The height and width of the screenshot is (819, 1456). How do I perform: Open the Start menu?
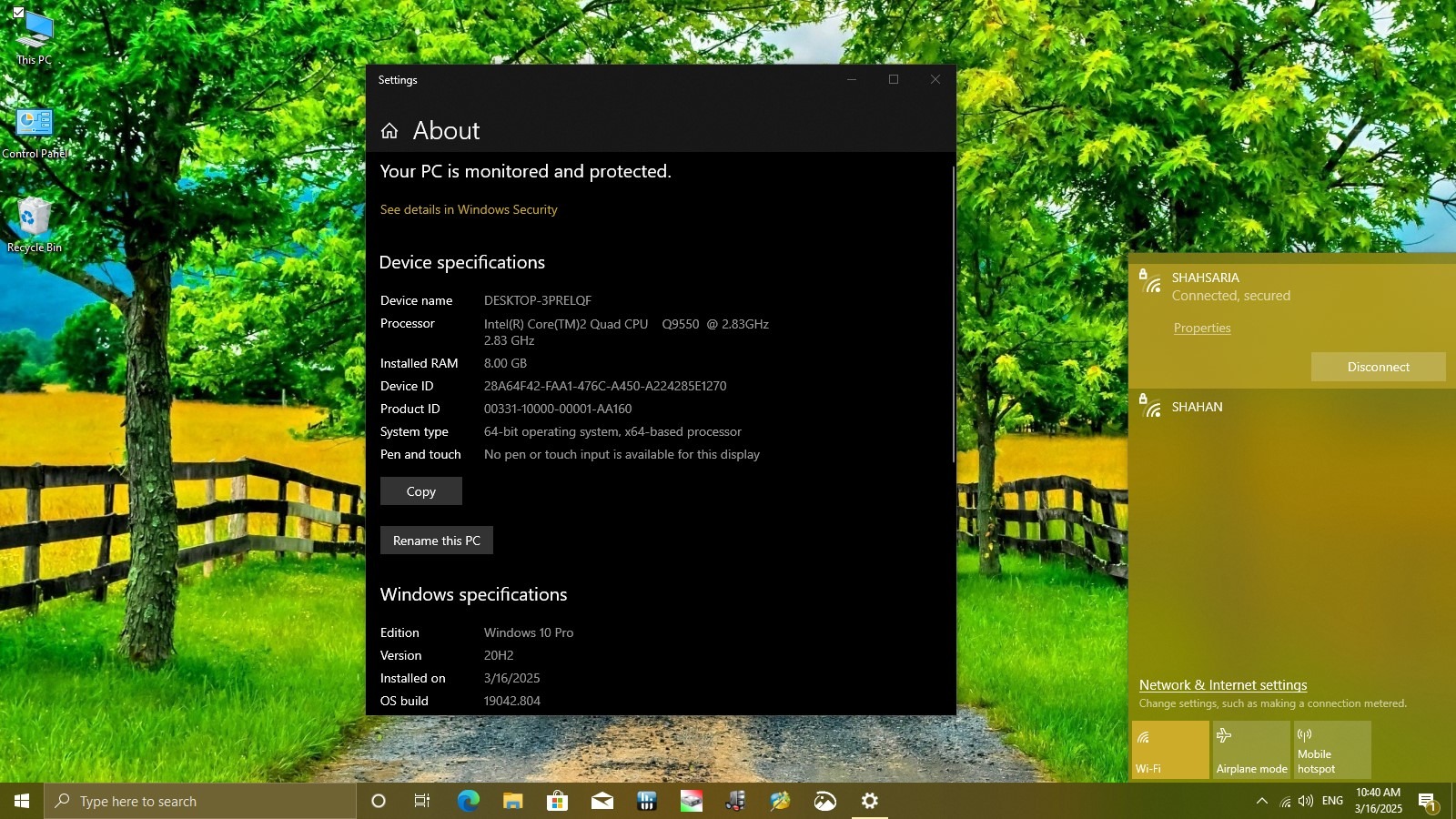(22, 801)
